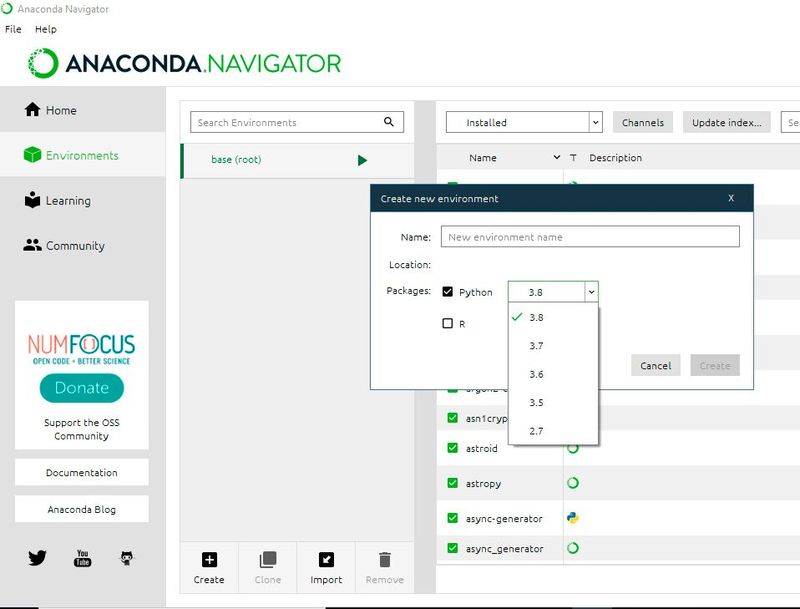Click the Environments cube icon
Viewport: 800px width, 609px height.
(32, 155)
